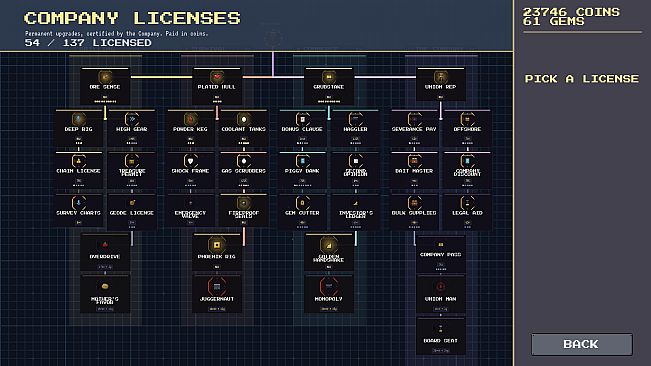This screenshot has height=366, width=651.
Task: Pick the Deep Rig license icon
Action: [78, 119]
